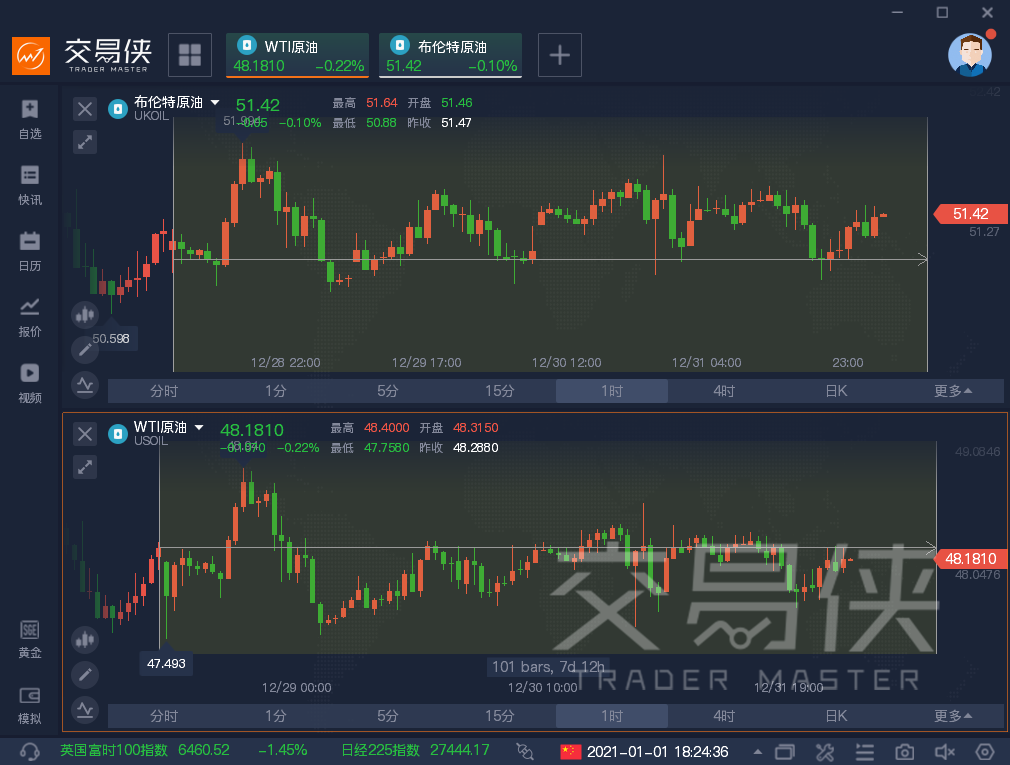Image resolution: width=1010 pixels, height=765 pixels.
Task: Open chart type selector in Brent chart
Action: pos(85,315)
